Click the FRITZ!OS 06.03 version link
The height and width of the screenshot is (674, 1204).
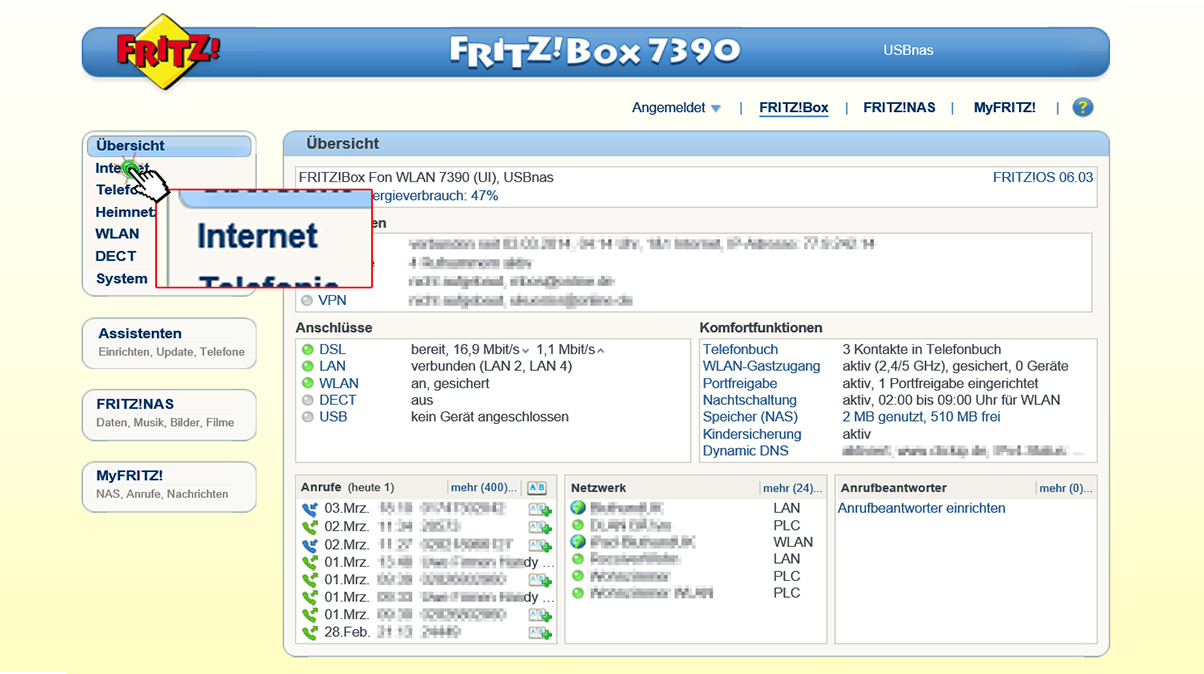[1043, 178]
